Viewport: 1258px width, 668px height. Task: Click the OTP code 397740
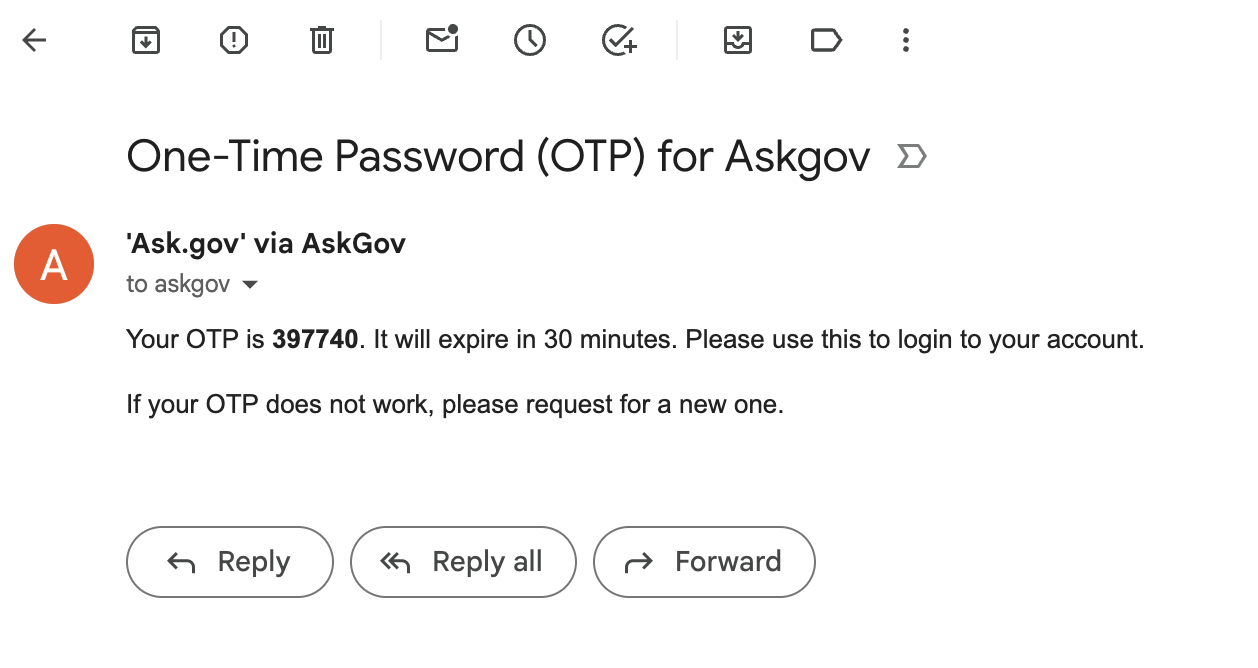tap(315, 340)
